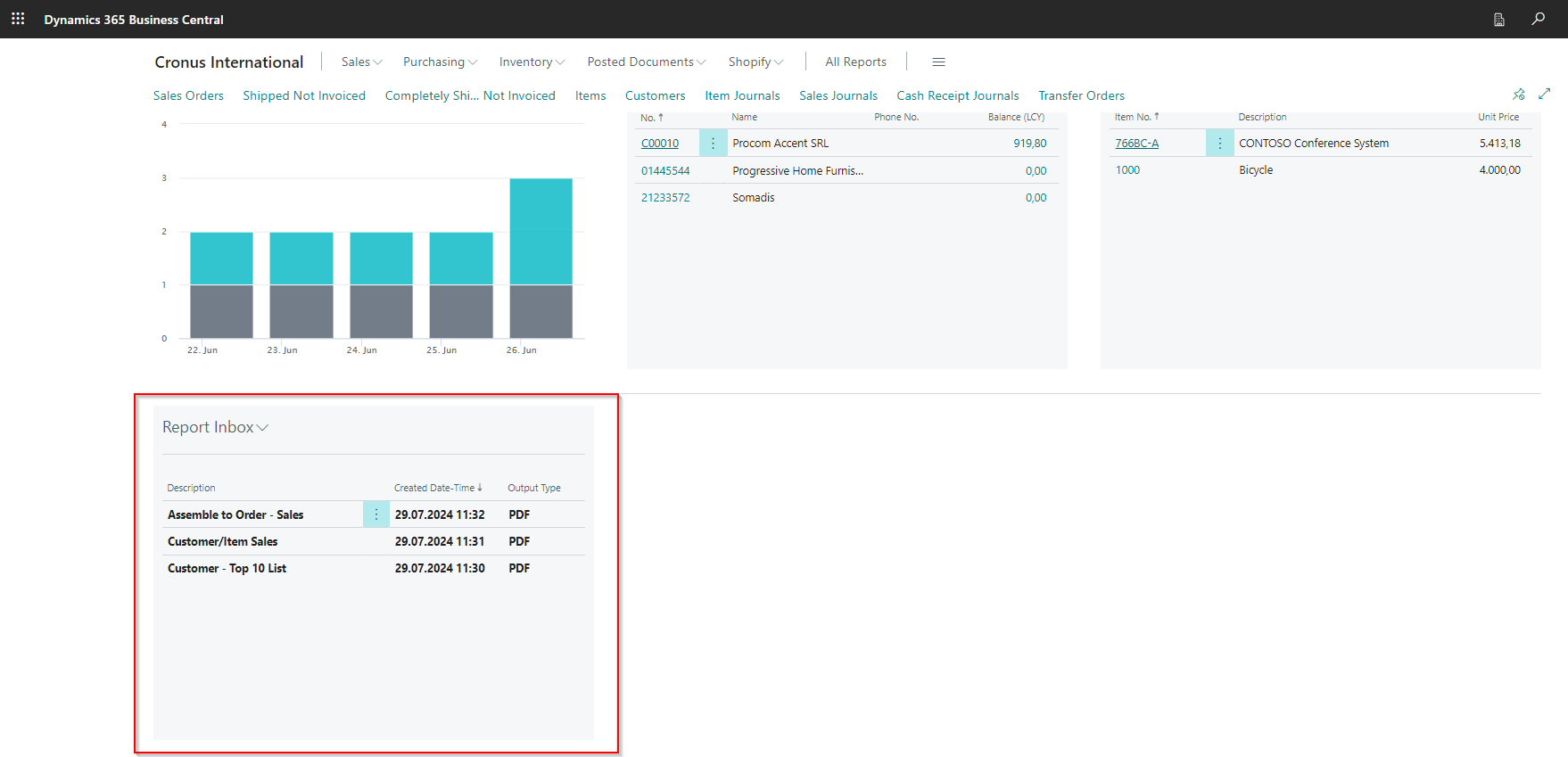The width and height of the screenshot is (1568, 757).
Task: Expand the Inventory menu
Action: (x=532, y=62)
